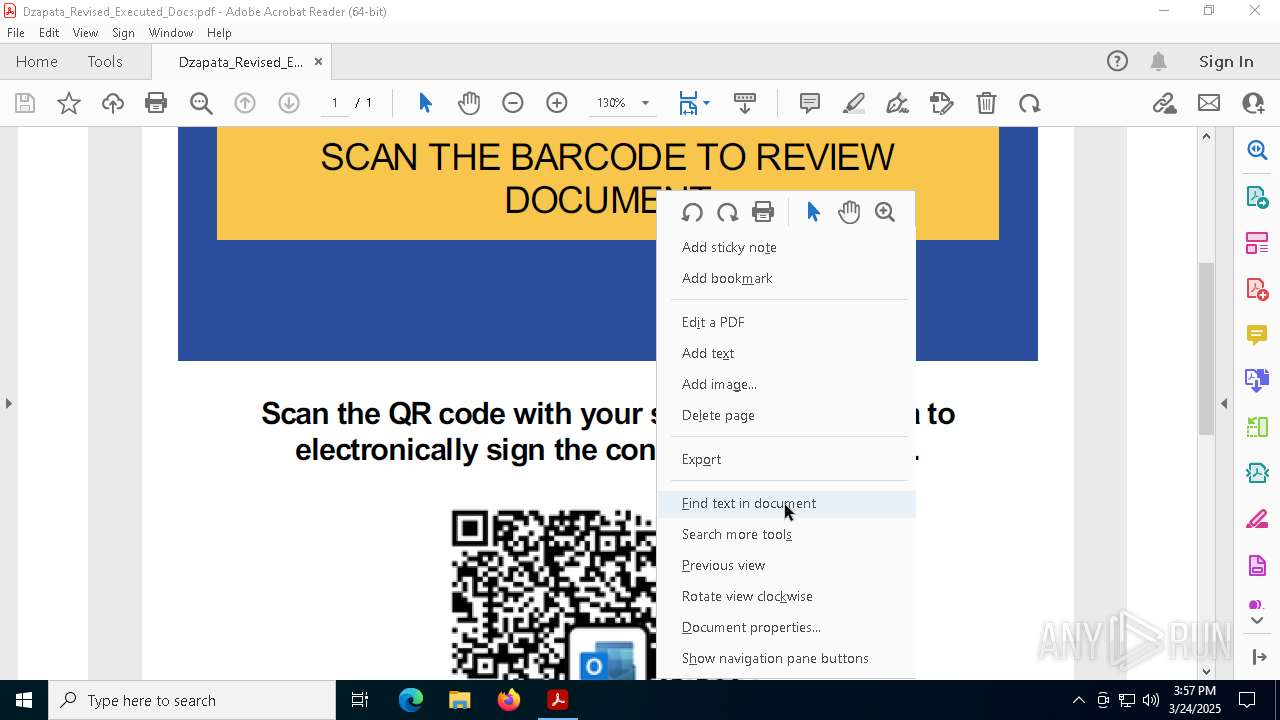Rotate page with circular arrow icon

click(1030, 103)
